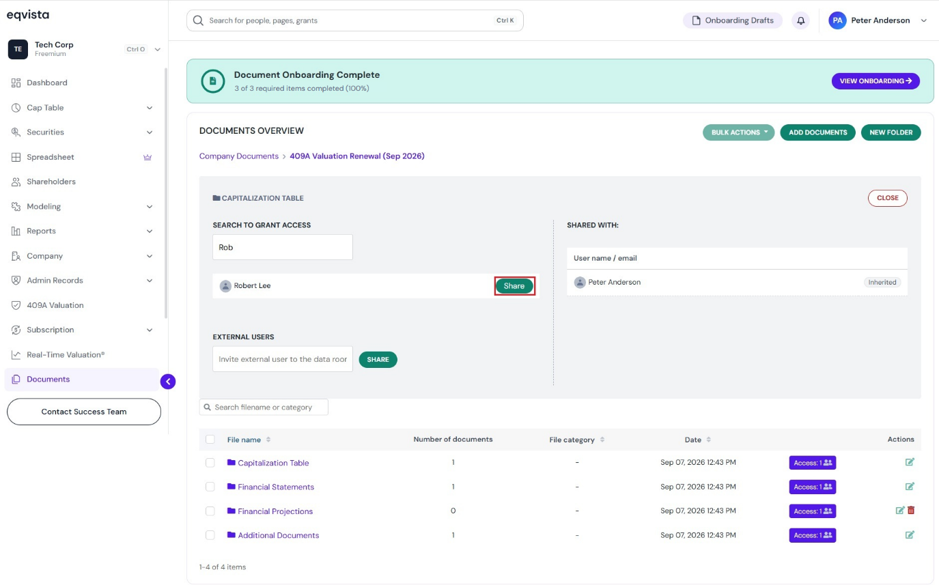Create a New Folder

(890, 132)
